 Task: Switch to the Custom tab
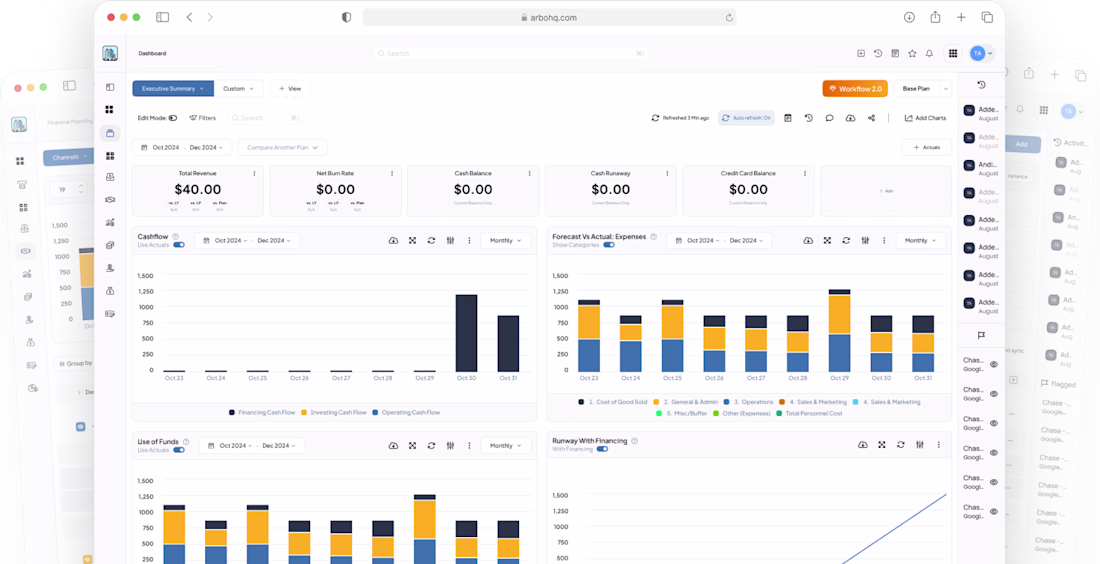(239, 88)
